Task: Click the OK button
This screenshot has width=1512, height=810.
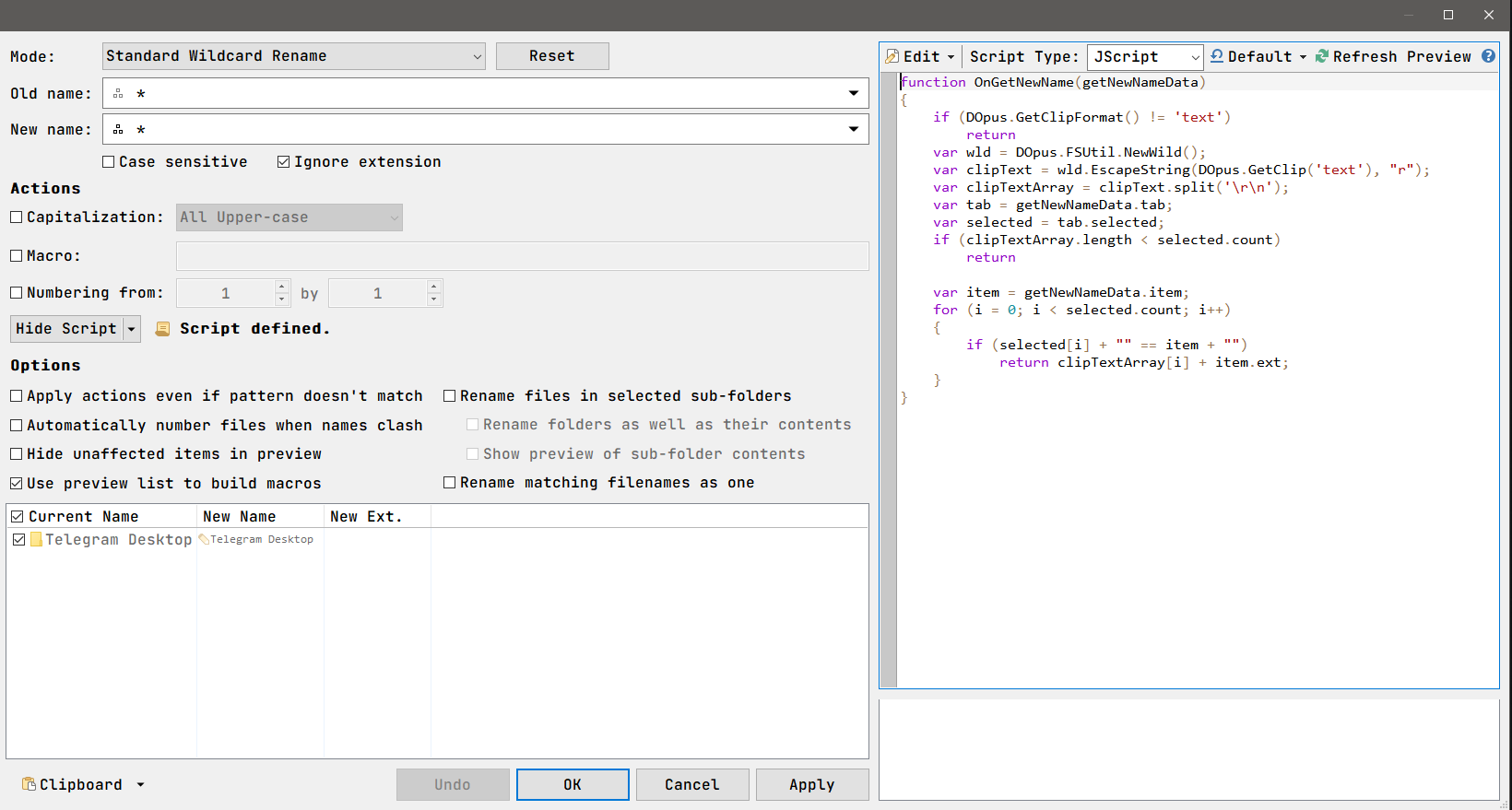Action: click(x=573, y=784)
